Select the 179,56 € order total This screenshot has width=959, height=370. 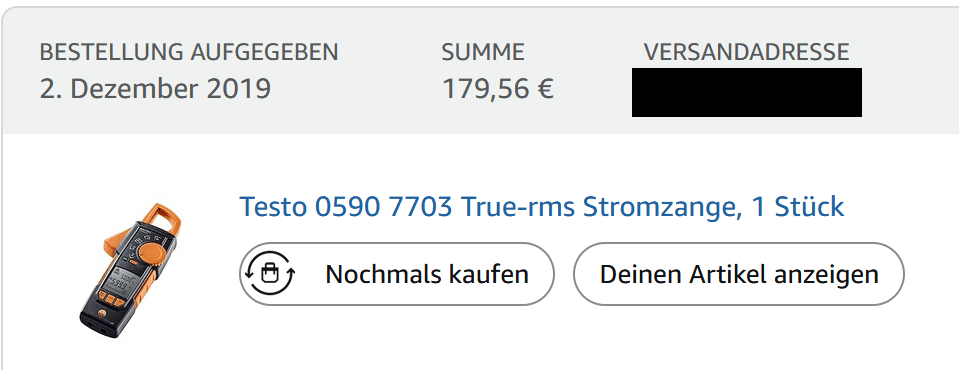497,89
